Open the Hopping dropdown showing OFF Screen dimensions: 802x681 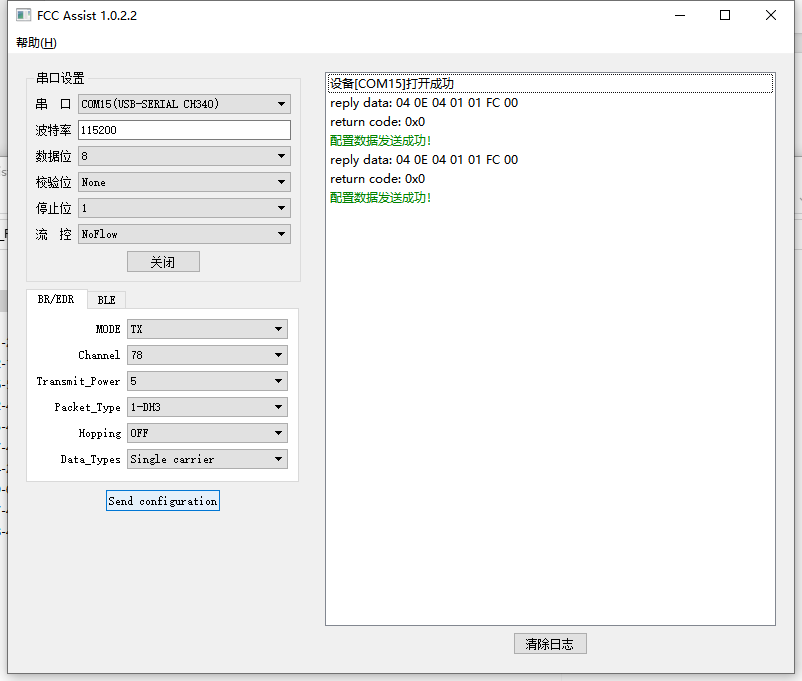tap(207, 433)
